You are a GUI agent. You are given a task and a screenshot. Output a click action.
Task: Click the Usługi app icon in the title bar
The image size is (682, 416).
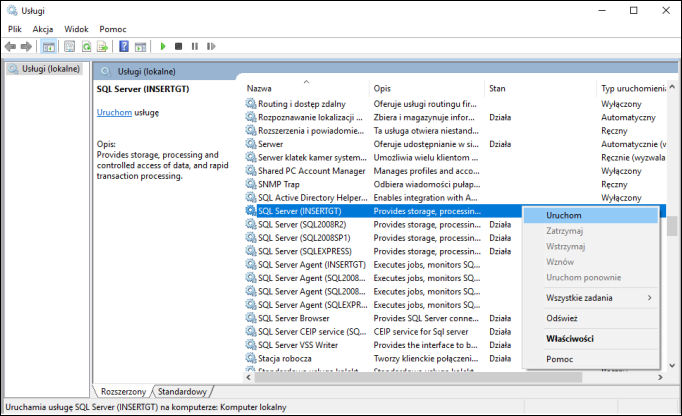coord(12,10)
